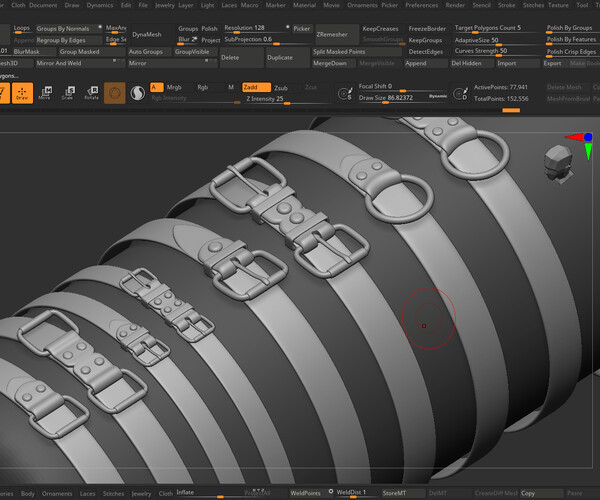Click Regroup By Edges button
Viewport: 600px width, 500px height.
pos(69,41)
